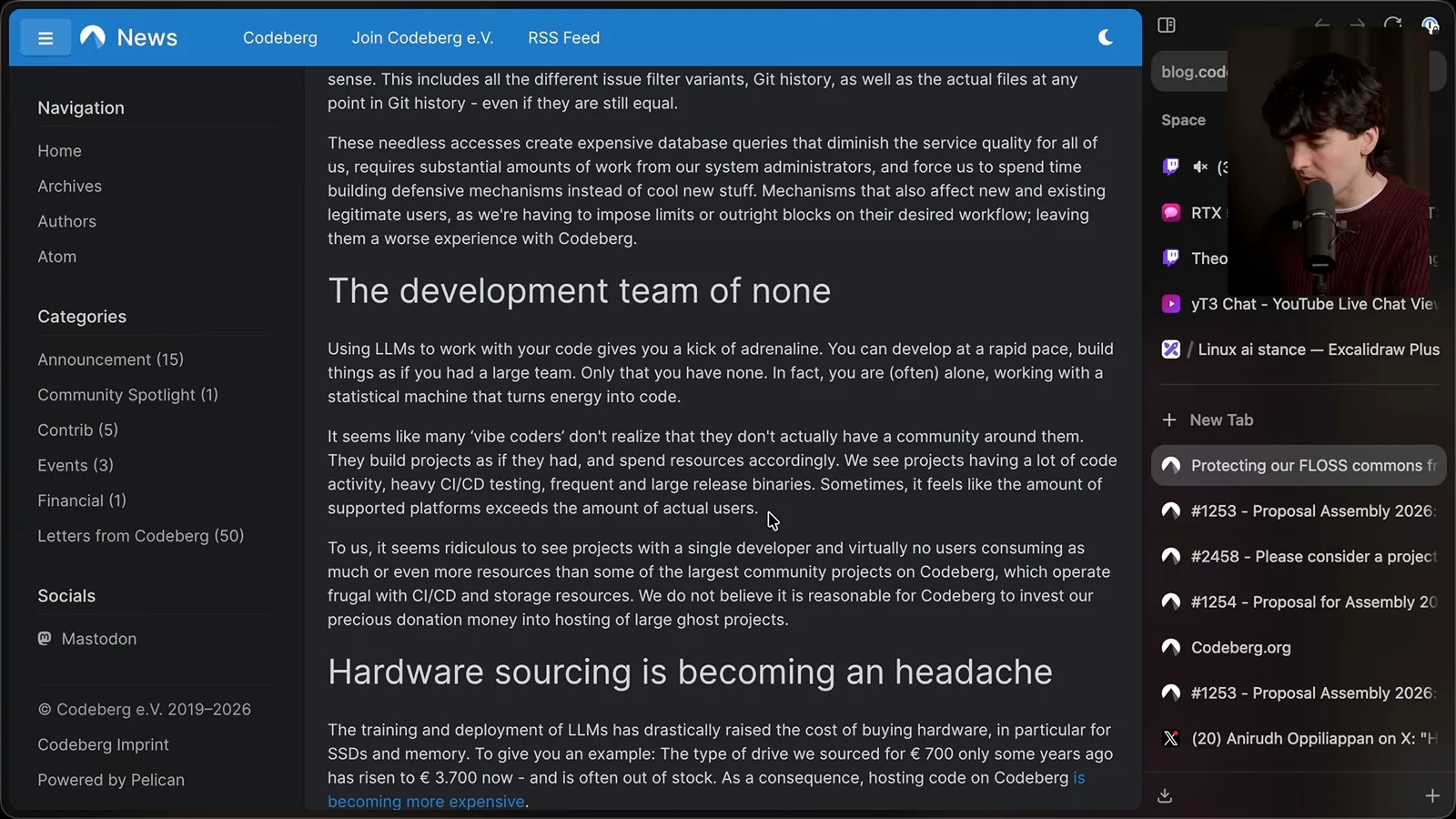Reload the page using the refresh icon
The height and width of the screenshot is (819, 1456).
point(1392,25)
